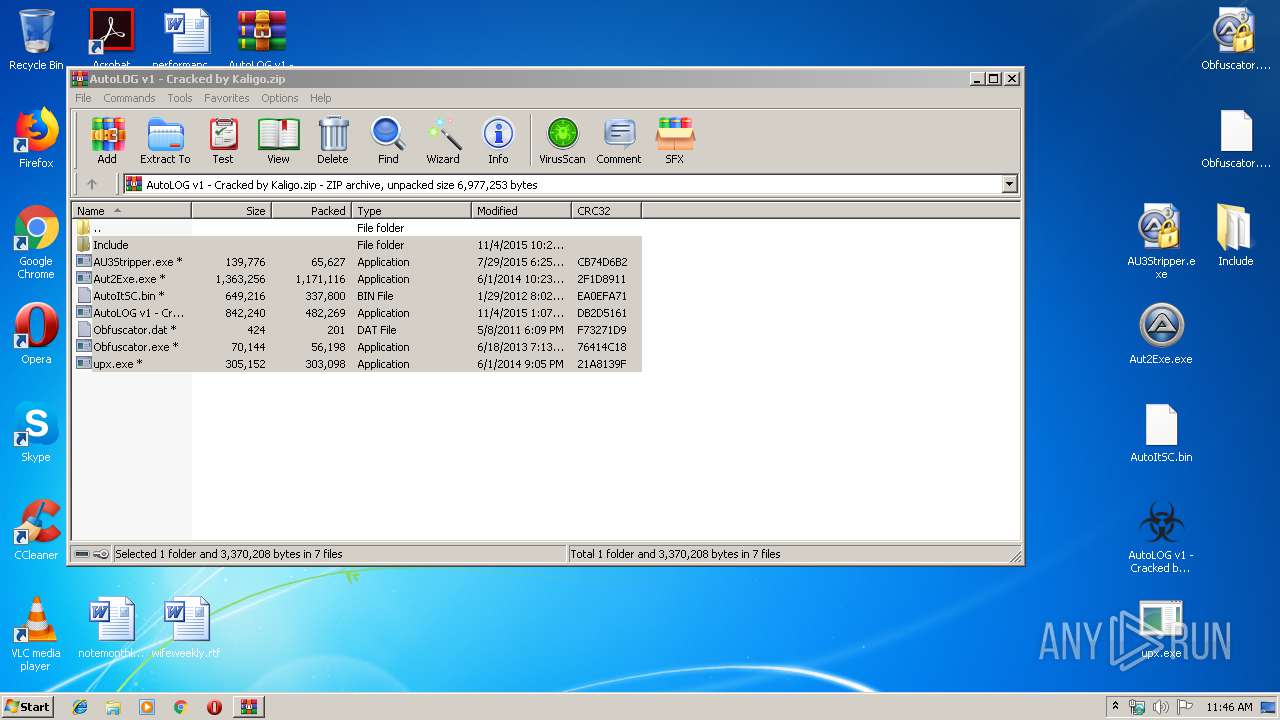This screenshot has width=1280, height=720.
Task: Click the Start button
Action: tap(27, 706)
